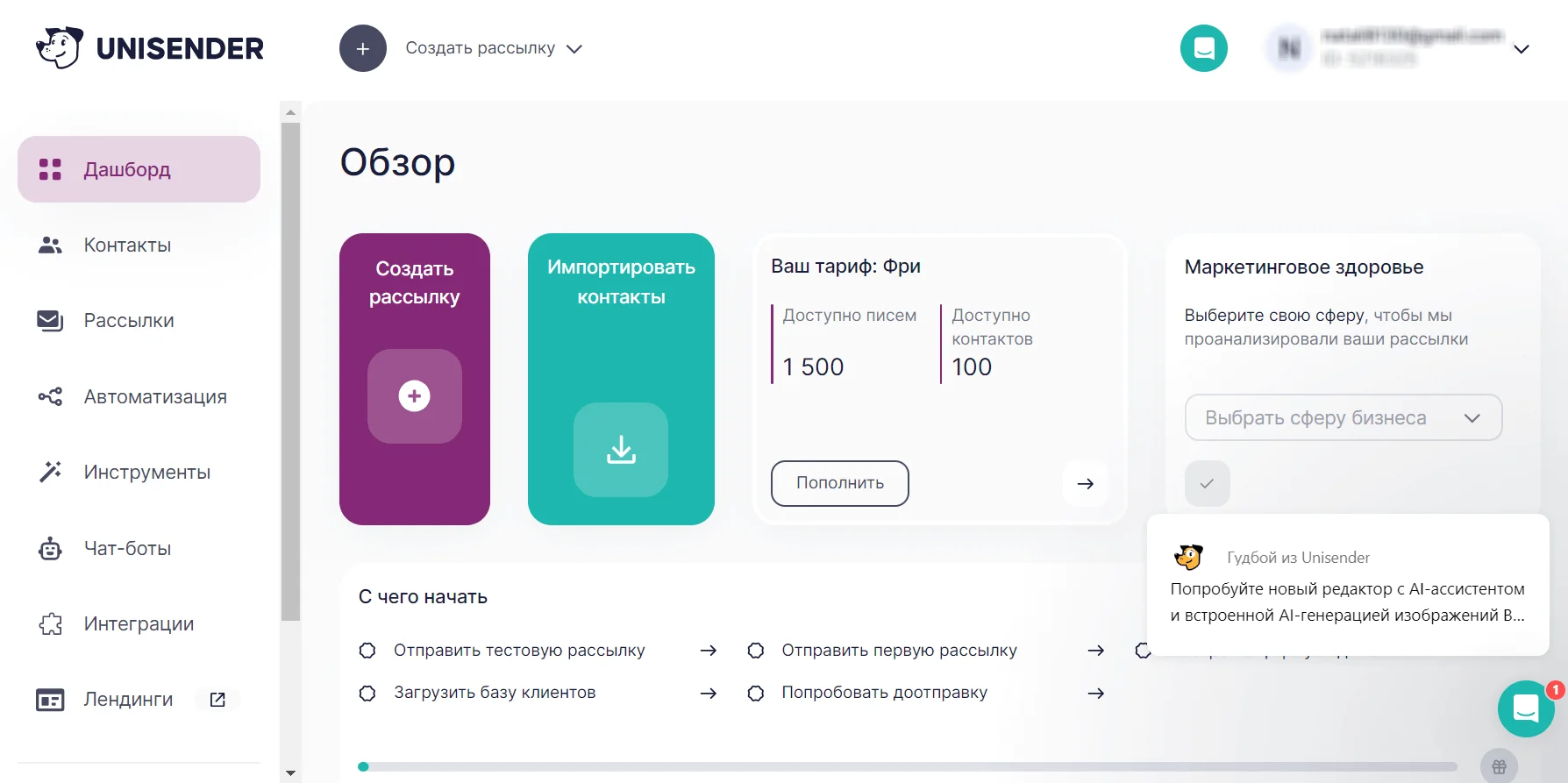This screenshot has width=1568, height=783.
Task: Open the Выбрать сферу бизнеса dropdown
Action: pyautogui.click(x=1343, y=417)
